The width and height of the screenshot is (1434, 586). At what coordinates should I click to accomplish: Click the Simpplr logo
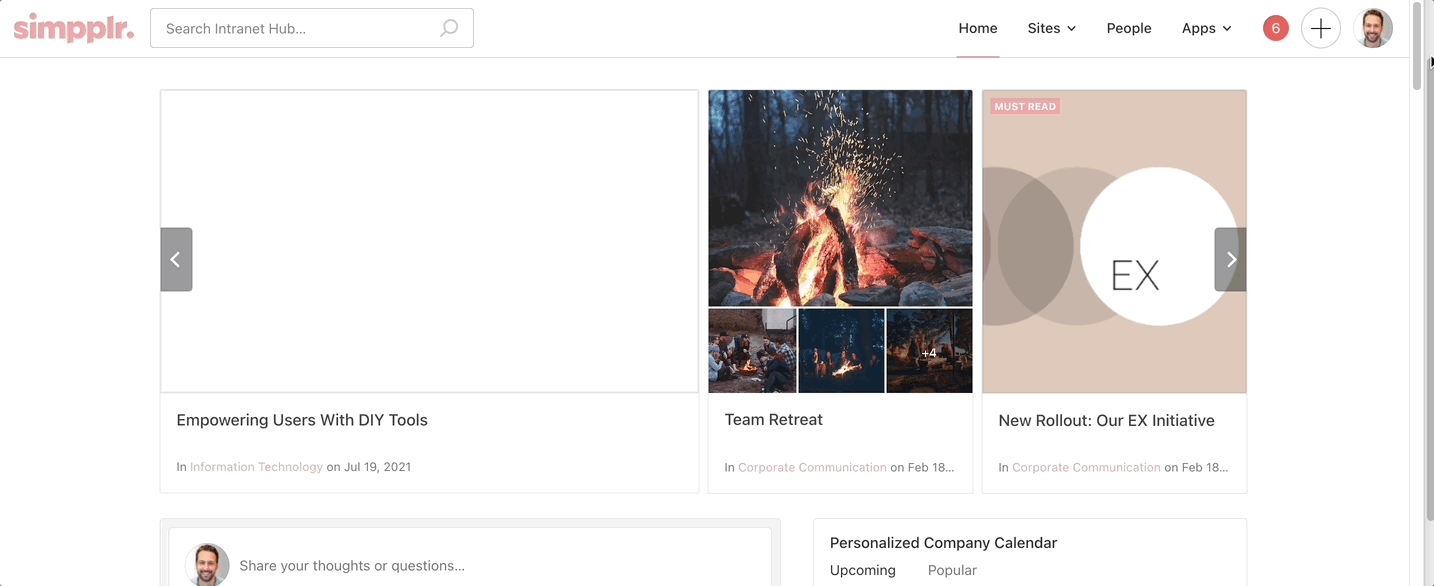[x=73, y=28]
